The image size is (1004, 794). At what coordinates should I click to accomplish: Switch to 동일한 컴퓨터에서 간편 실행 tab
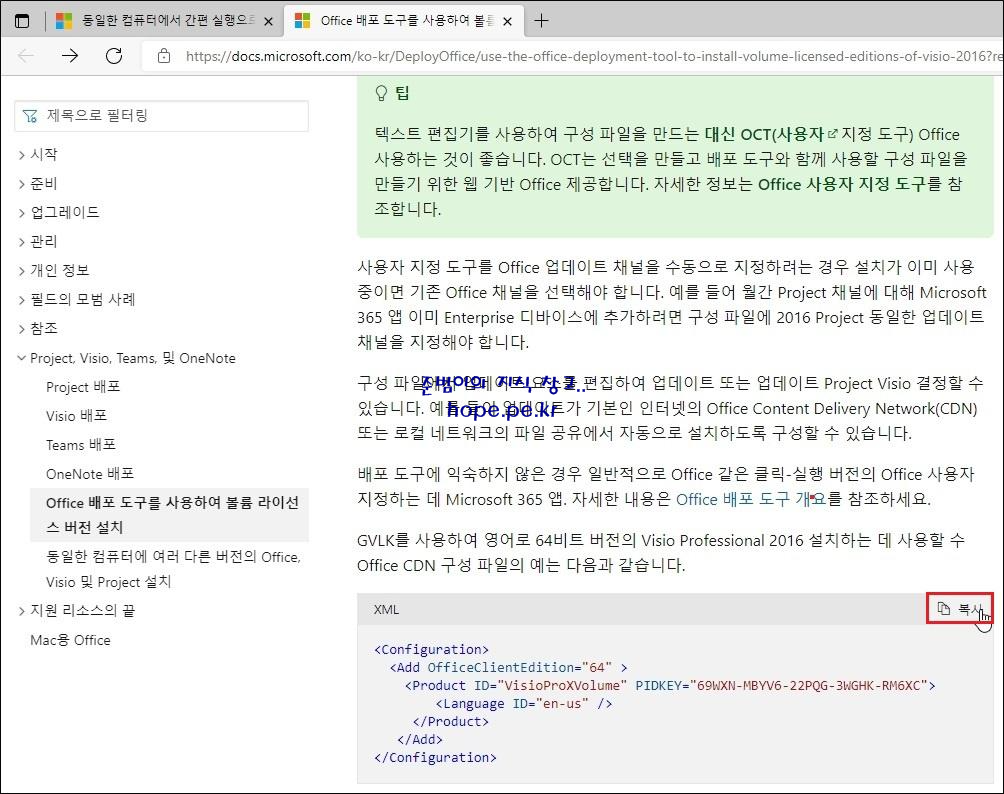point(165,21)
